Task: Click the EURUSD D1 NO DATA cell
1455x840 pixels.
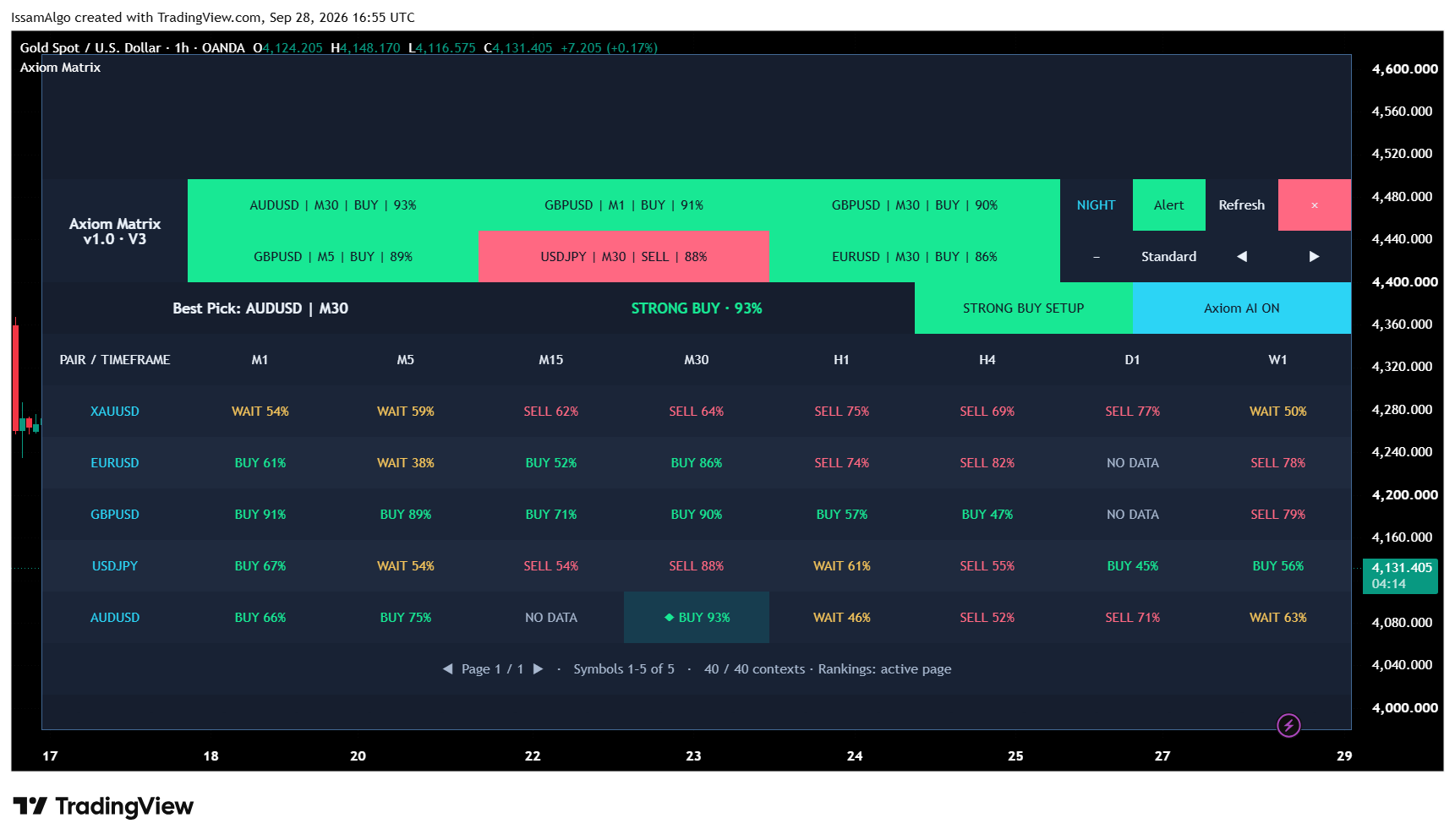Action: [1133, 463]
